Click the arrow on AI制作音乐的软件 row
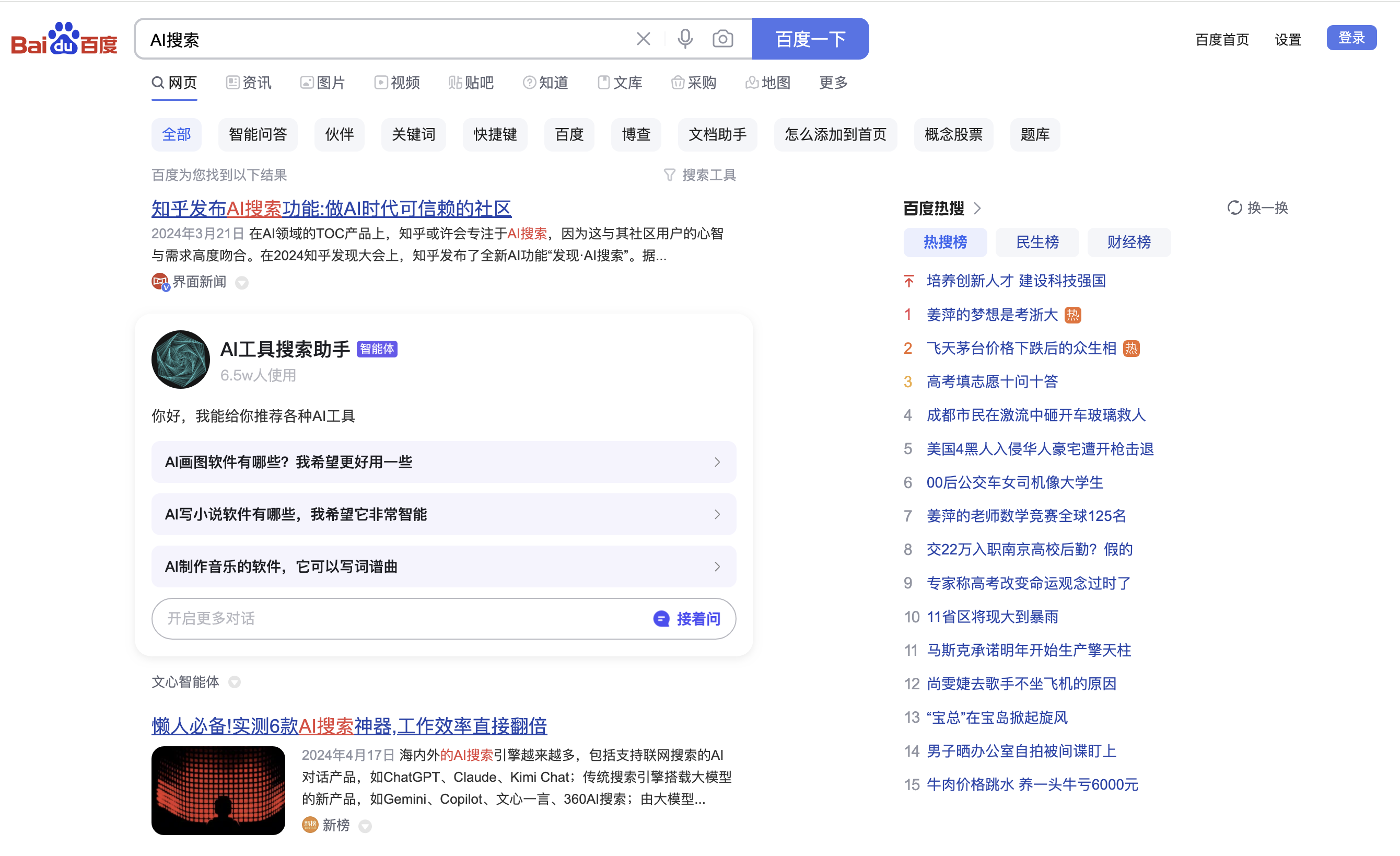The width and height of the screenshot is (1400, 856). tap(717, 566)
